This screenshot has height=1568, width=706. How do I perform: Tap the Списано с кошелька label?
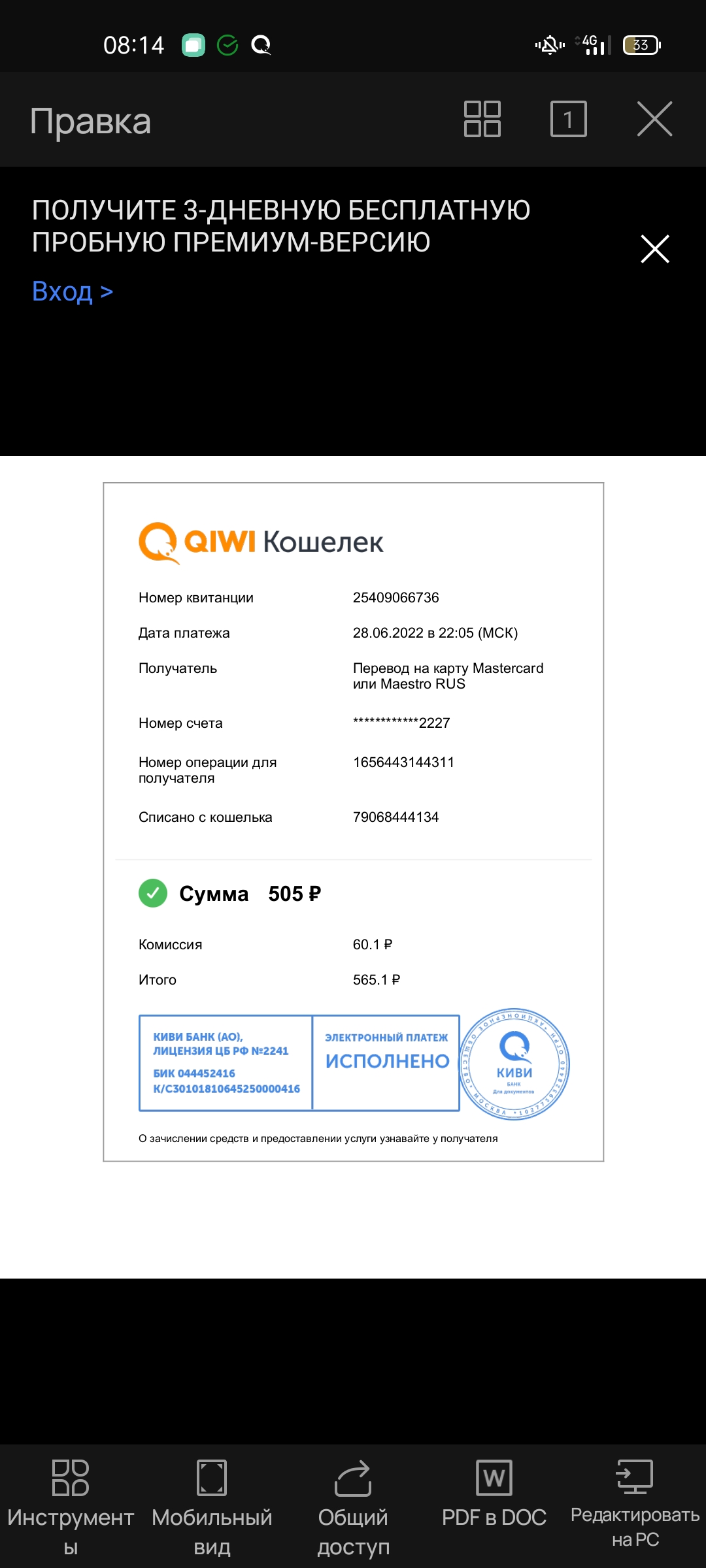click(205, 817)
